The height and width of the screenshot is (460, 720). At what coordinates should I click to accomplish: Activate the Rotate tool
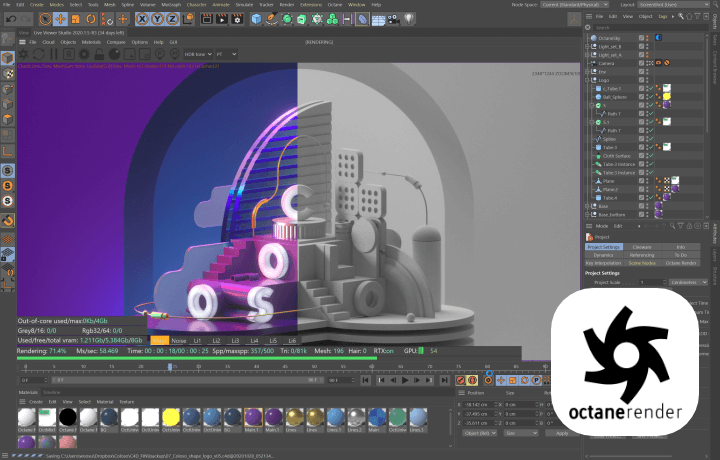tap(91, 19)
